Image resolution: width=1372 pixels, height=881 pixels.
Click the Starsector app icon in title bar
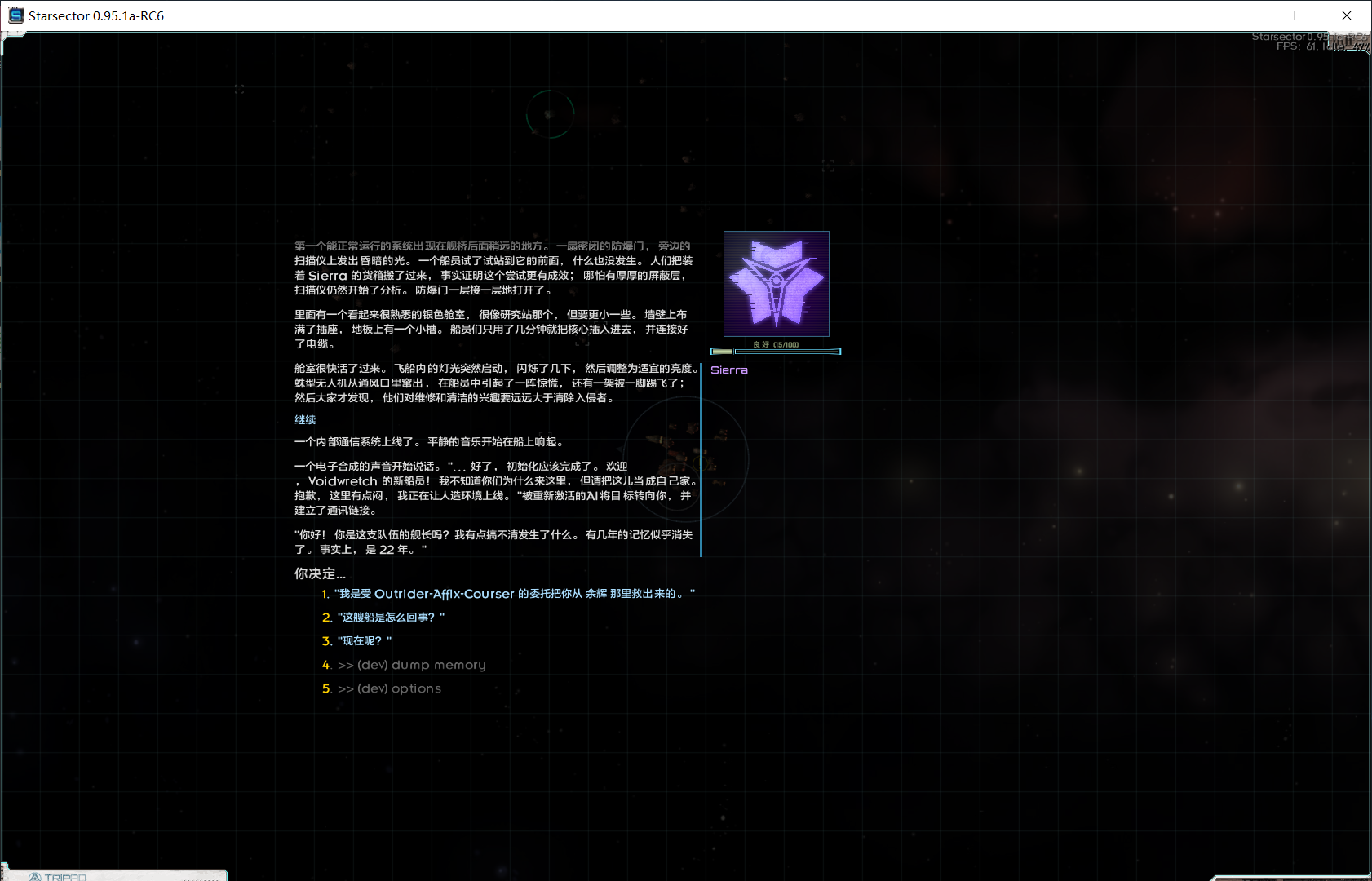[x=15, y=15]
